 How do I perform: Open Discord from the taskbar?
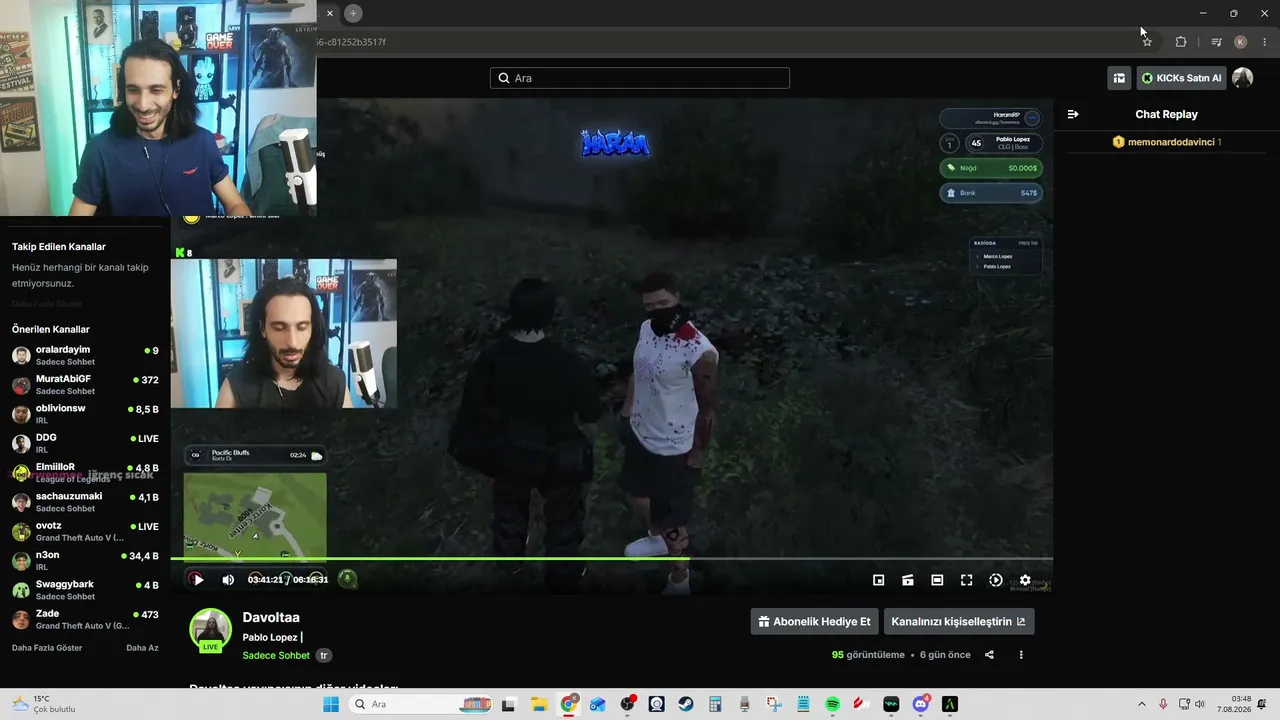(920, 704)
